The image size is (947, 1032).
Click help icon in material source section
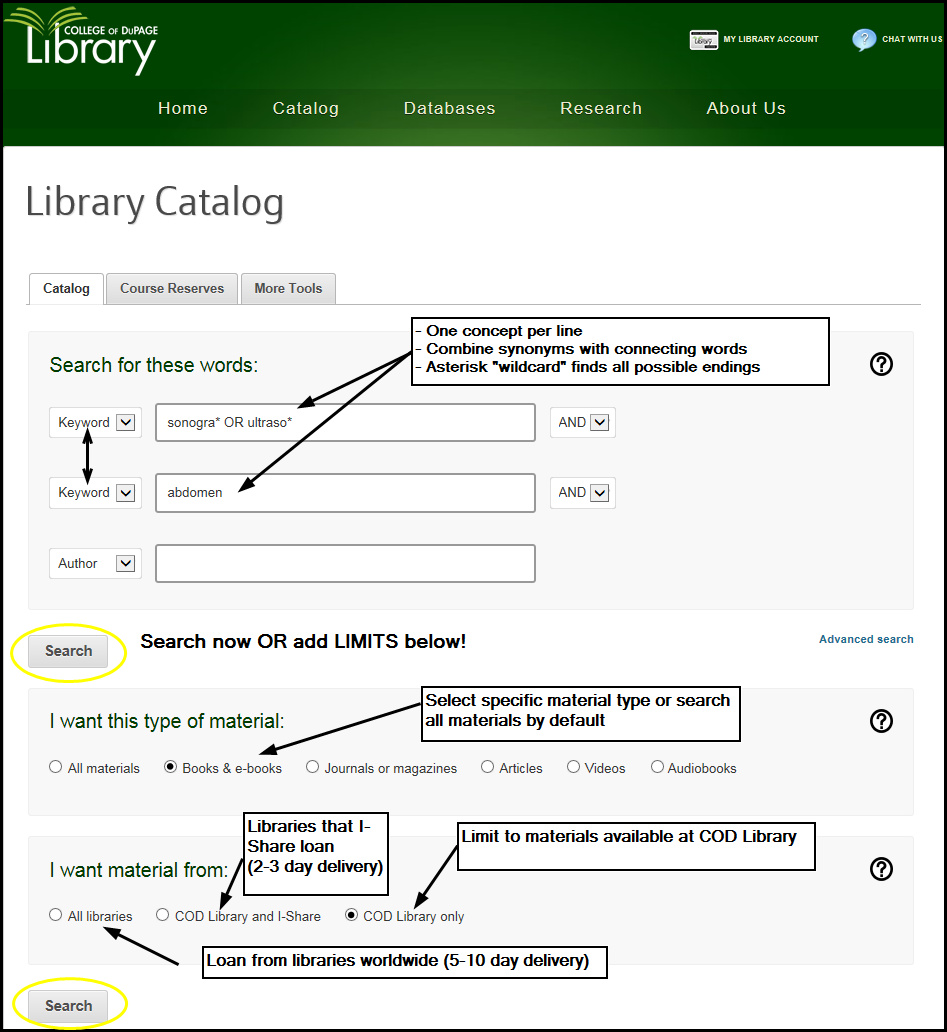[x=881, y=869]
